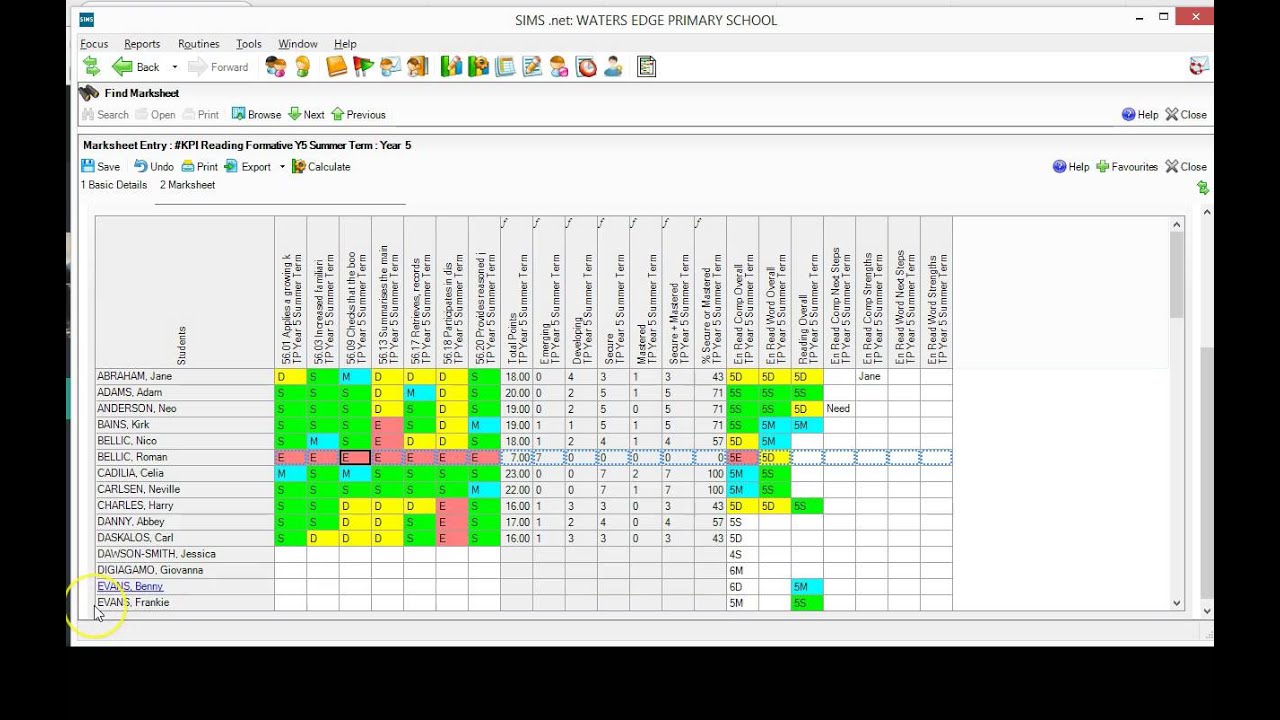Click the % Secure or Mastered column header
Screen dimensions: 1280x720
(x=710, y=293)
